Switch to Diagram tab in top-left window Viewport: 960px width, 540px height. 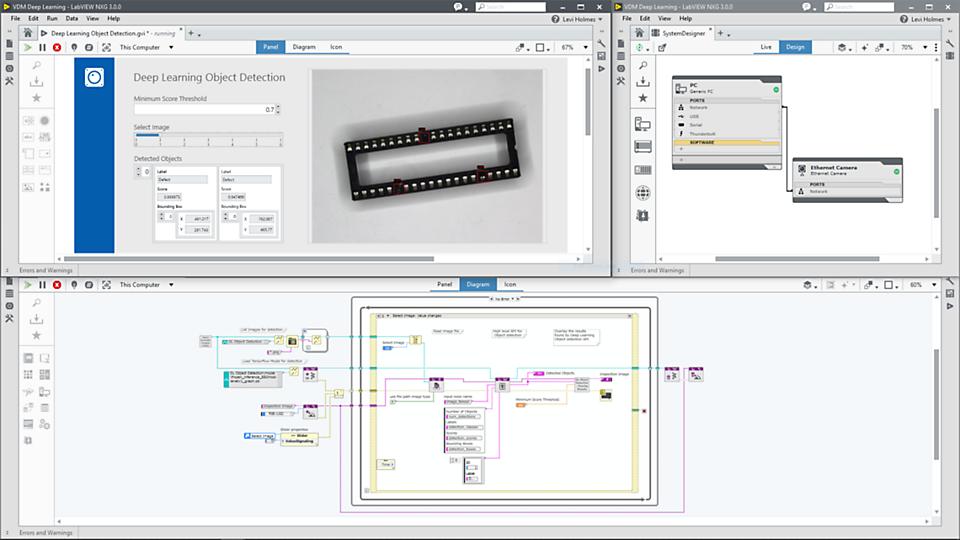click(304, 47)
